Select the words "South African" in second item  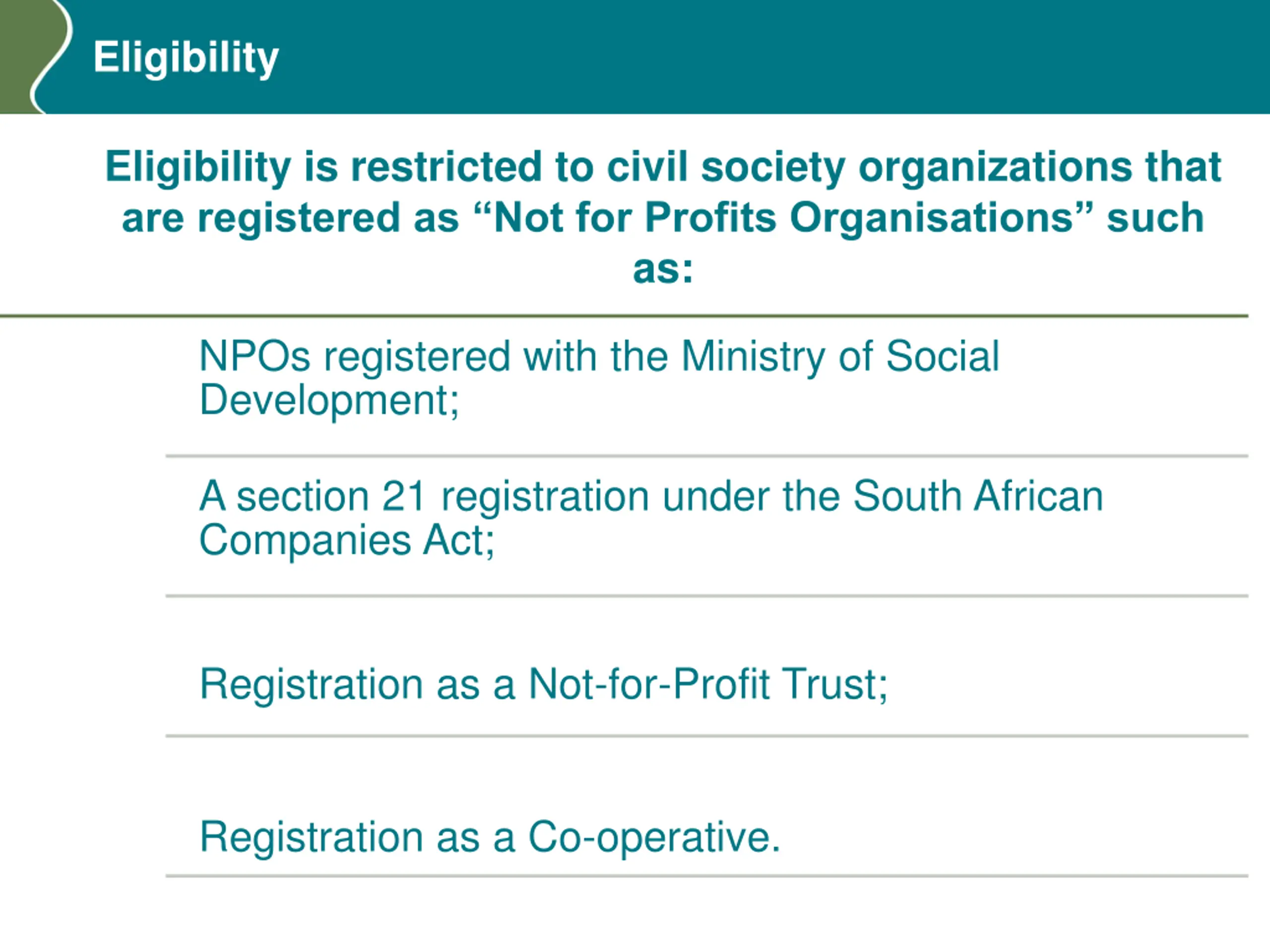tap(978, 495)
